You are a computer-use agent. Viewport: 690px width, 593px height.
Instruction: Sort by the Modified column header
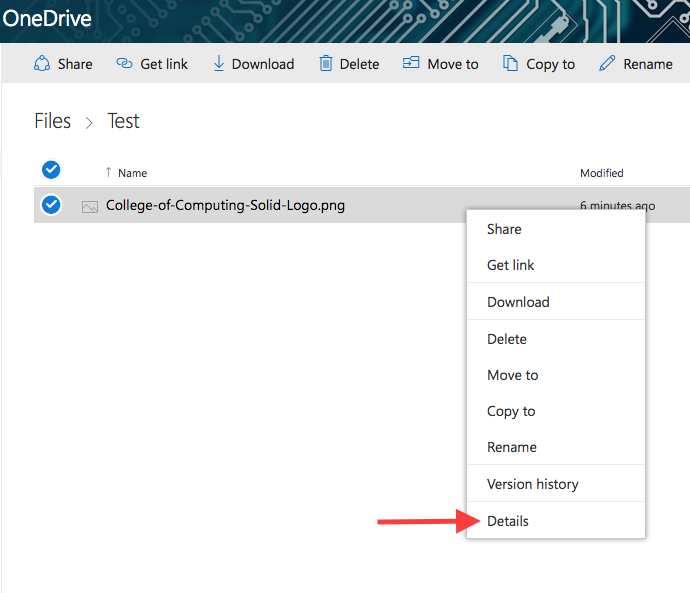point(601,173)
